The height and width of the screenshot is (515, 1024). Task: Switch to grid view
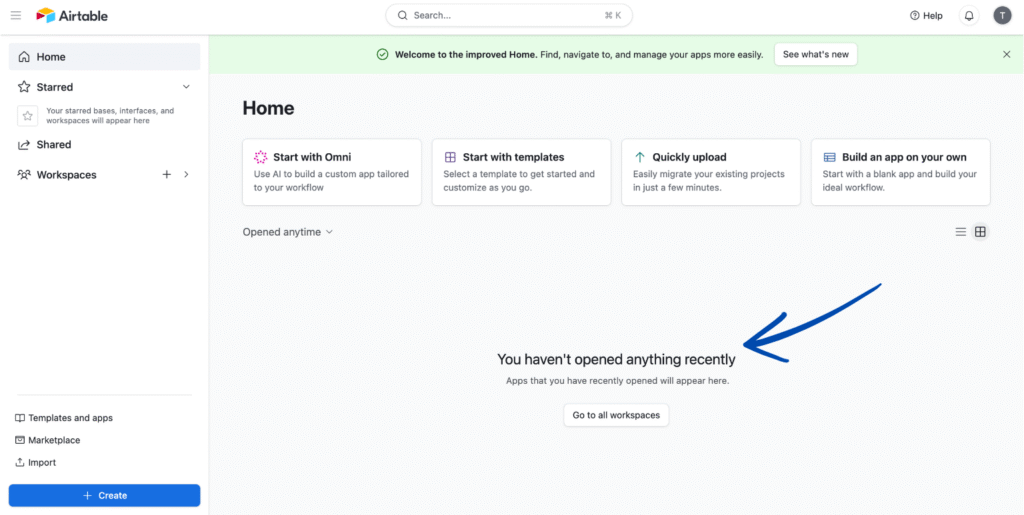coord(980,232)
